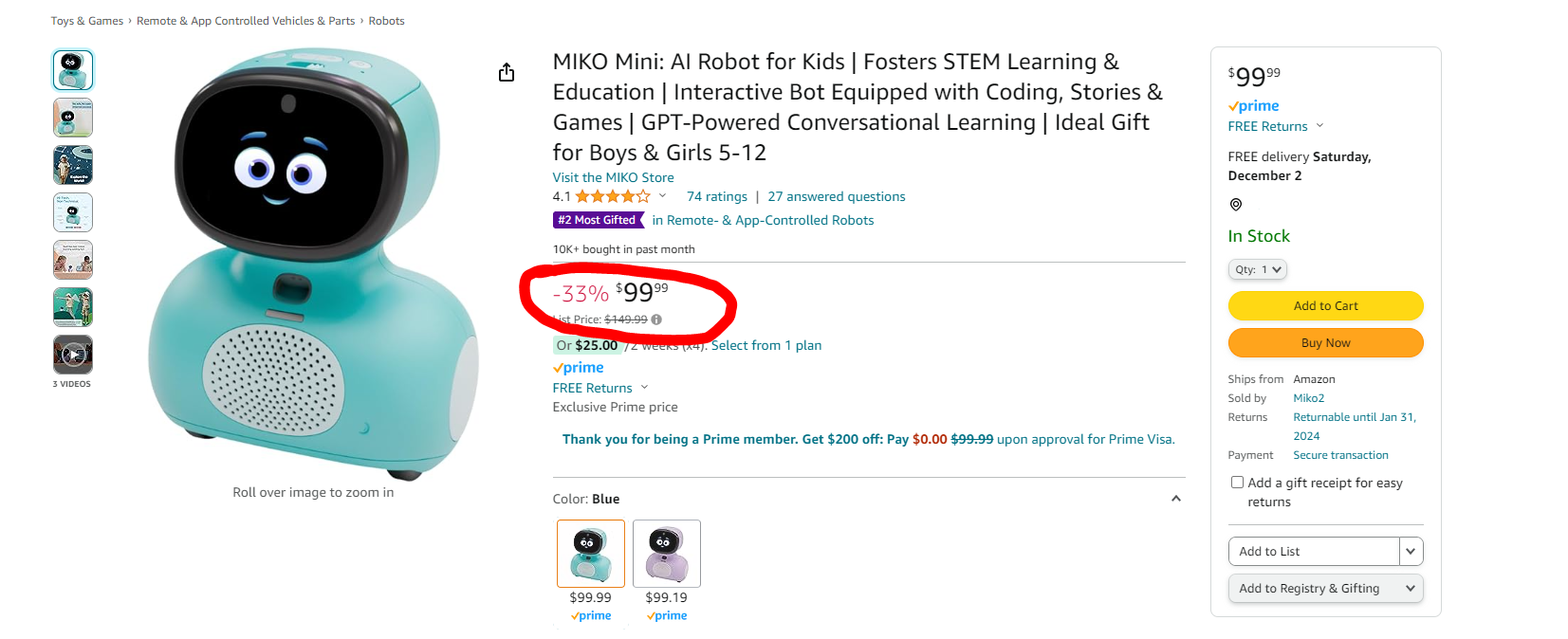The image size is (1568, 639).
Task: Click the #2 Most Gifted badge
Action: pyautogui.click(x=598, y=220)
